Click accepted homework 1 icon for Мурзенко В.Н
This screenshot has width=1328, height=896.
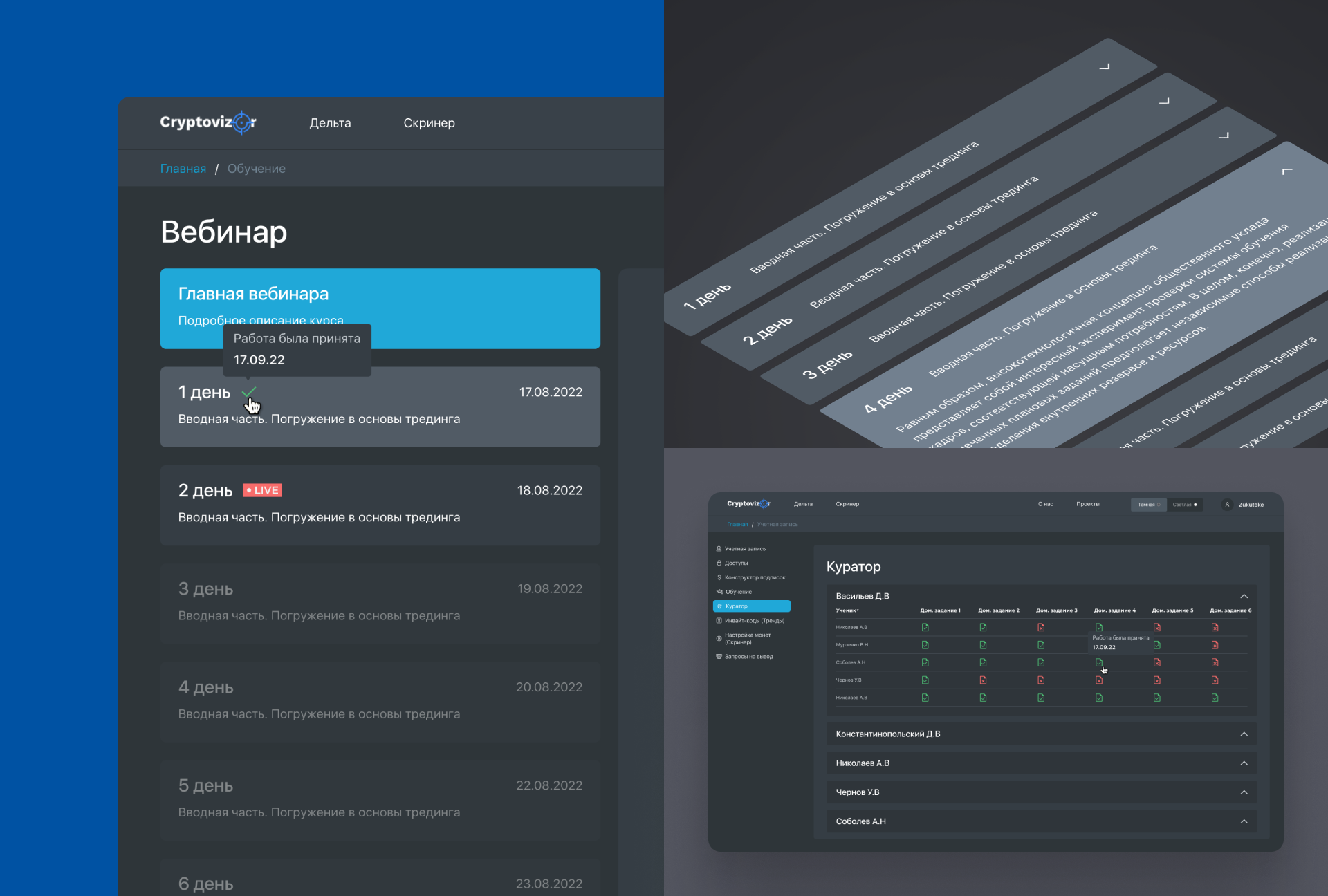pyautogui.click(x=925, y=645)
